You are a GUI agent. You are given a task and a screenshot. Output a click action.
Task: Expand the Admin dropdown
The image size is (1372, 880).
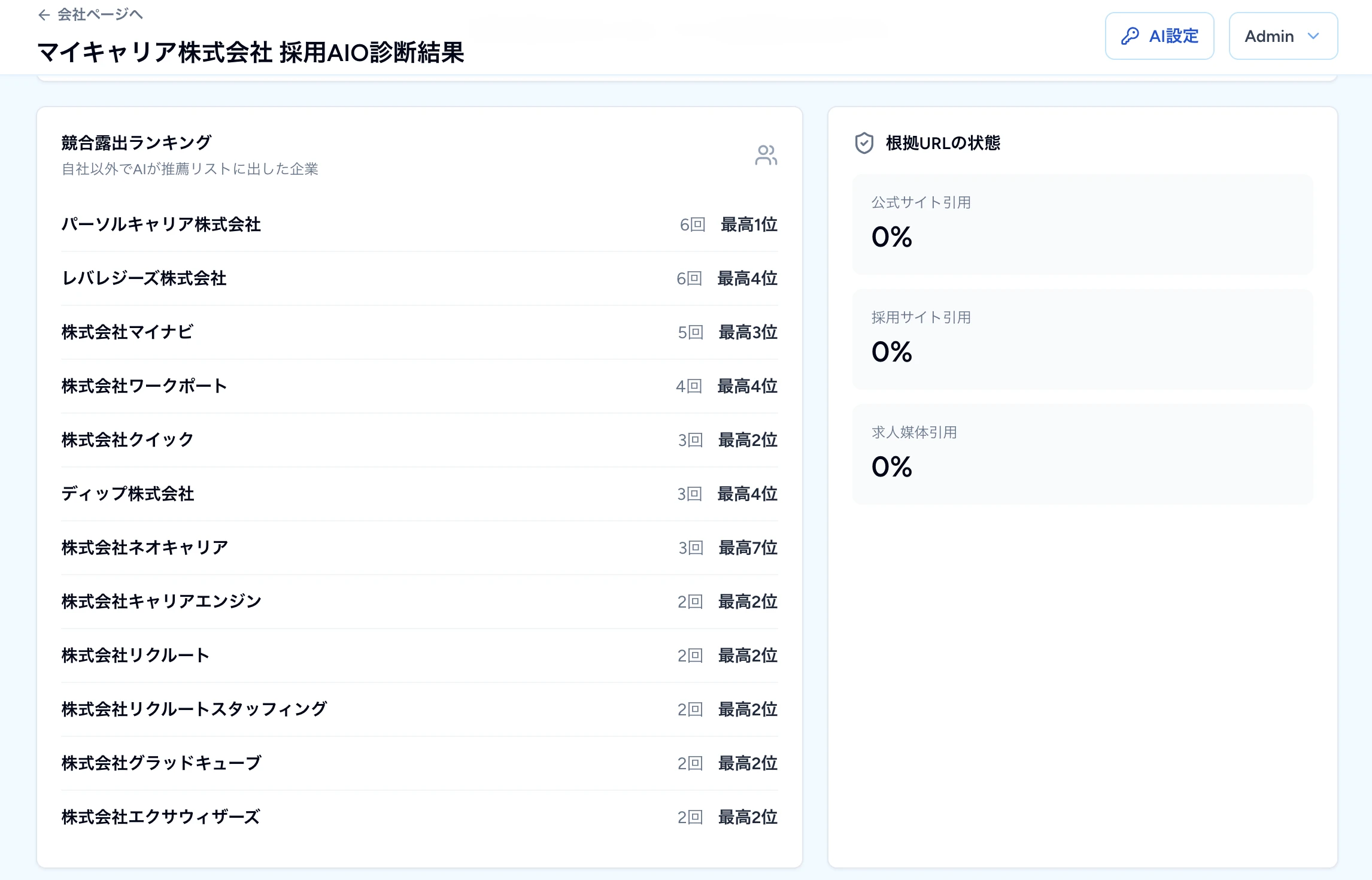tap(1283, 36)
